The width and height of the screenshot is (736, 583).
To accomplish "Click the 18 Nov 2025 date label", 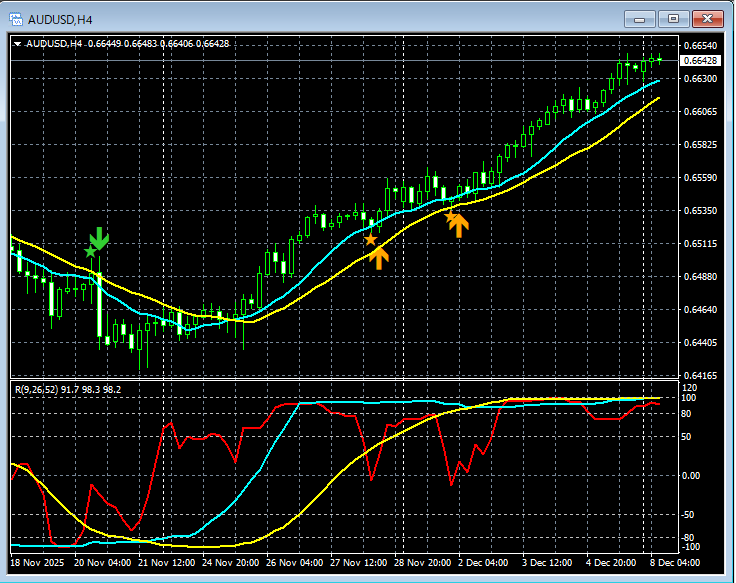I will tap(38, 563).
